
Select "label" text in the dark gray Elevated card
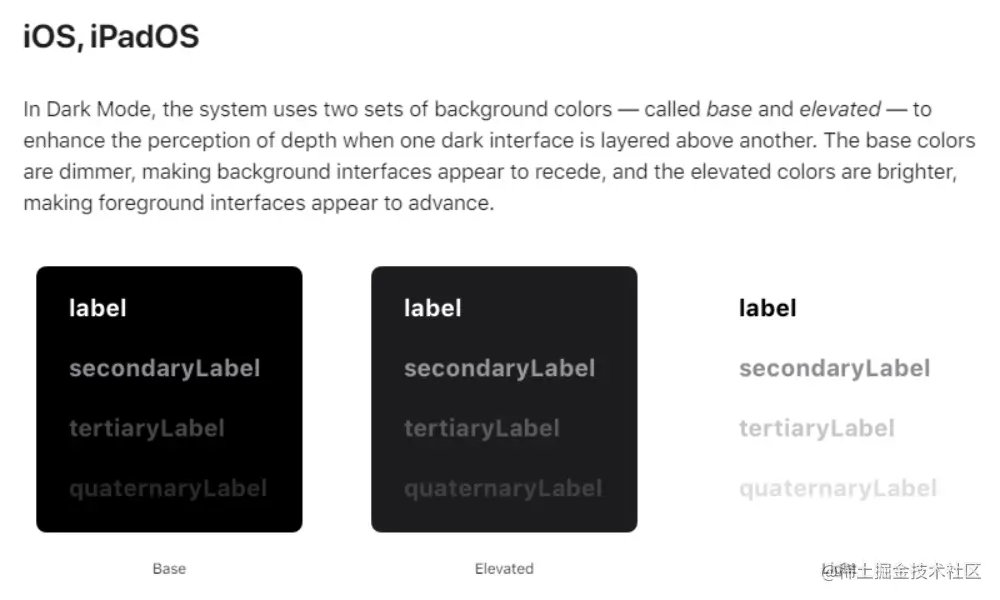(x=433, y=308)
